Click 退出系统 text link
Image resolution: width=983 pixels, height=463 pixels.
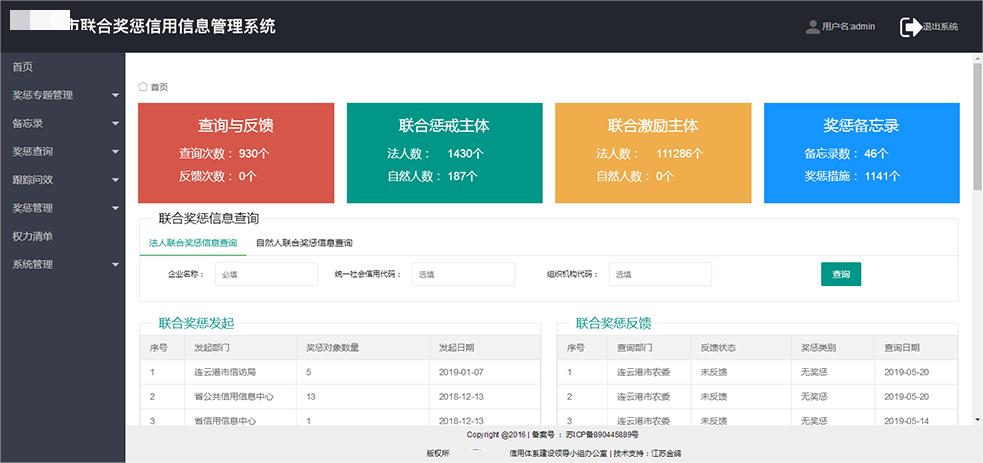point(940,27)
